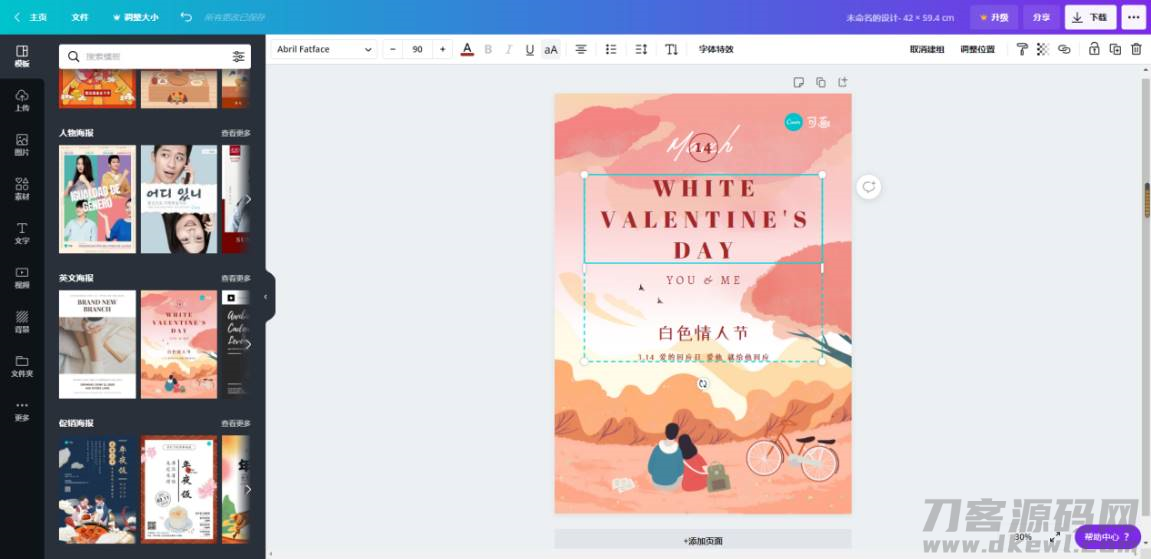Delete the selected element with trash icon

click(1136, 49)
